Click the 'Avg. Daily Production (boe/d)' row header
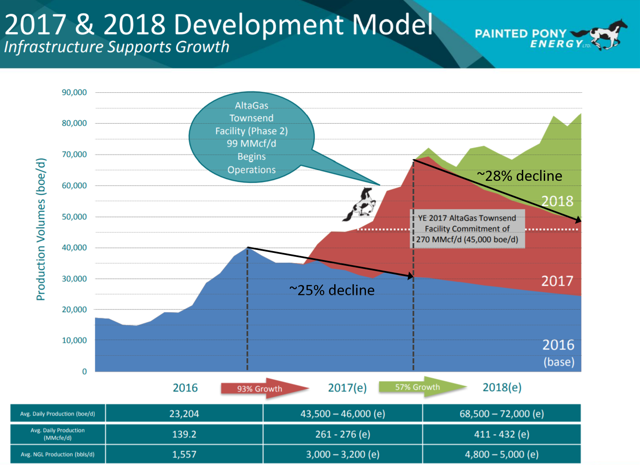The width and height of the screenshot is (640, 465). pyautogui.click(x=58, y=414)
